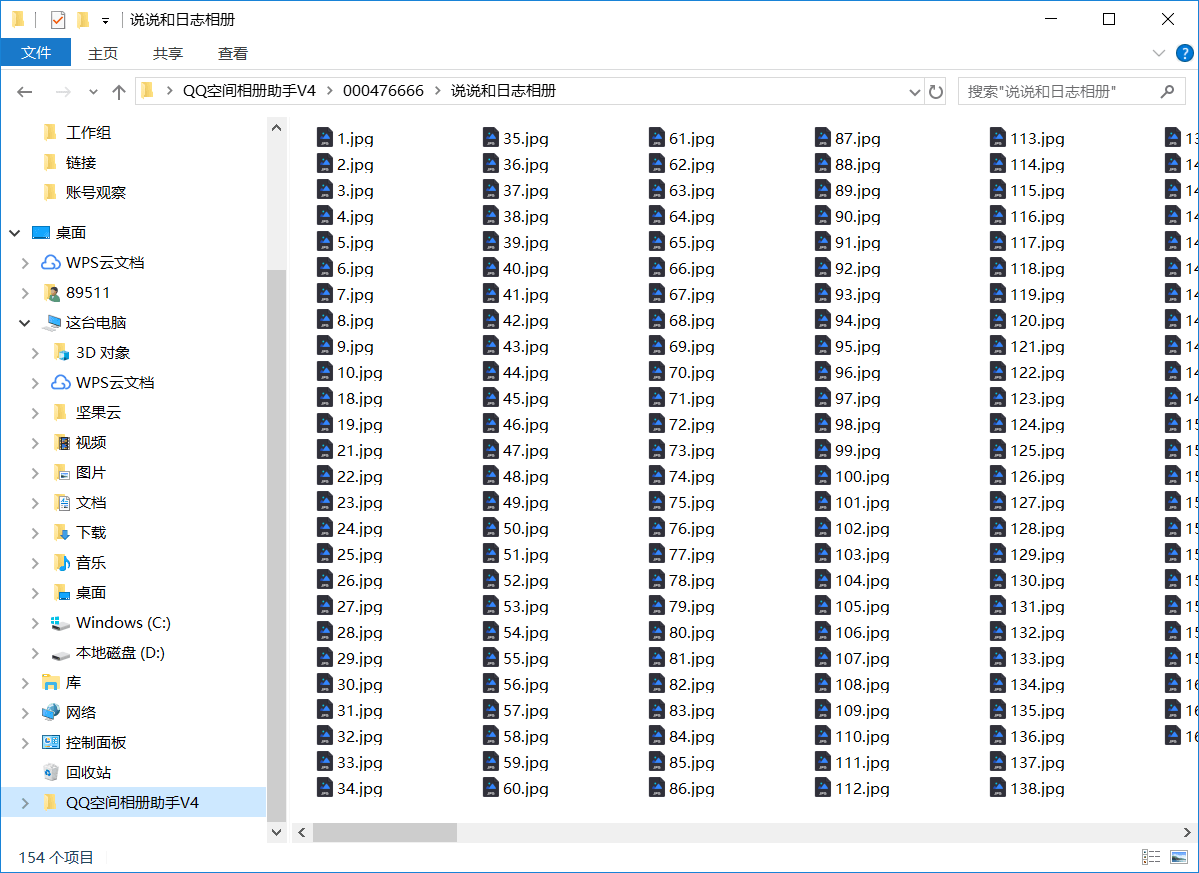This screenshot has width=1199, height=873.
Task: Open the address bar history dropdown
Action: [x=914, y=92]
